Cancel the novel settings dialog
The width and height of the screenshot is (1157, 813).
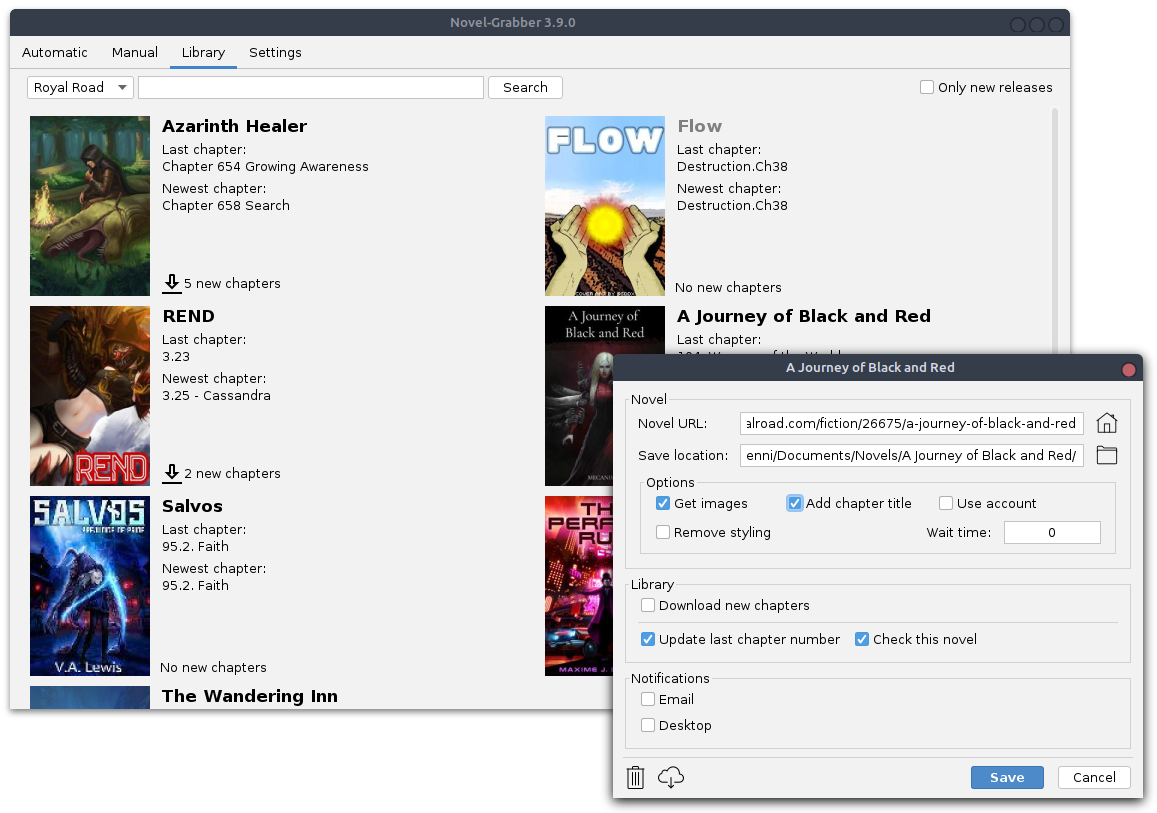[1094, 777]
